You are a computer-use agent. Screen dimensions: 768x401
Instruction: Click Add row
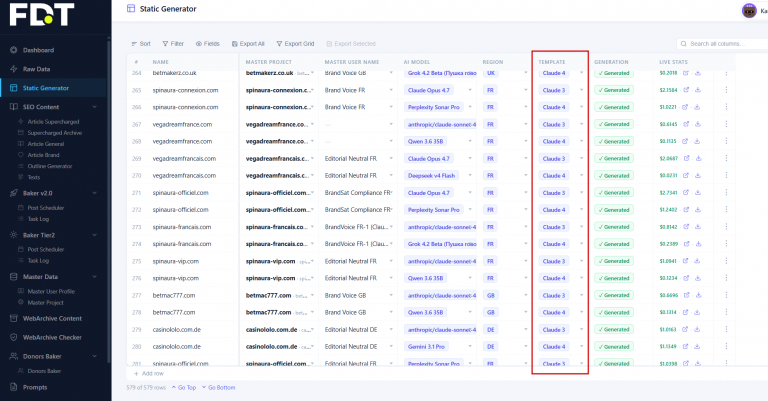point(149,373)
